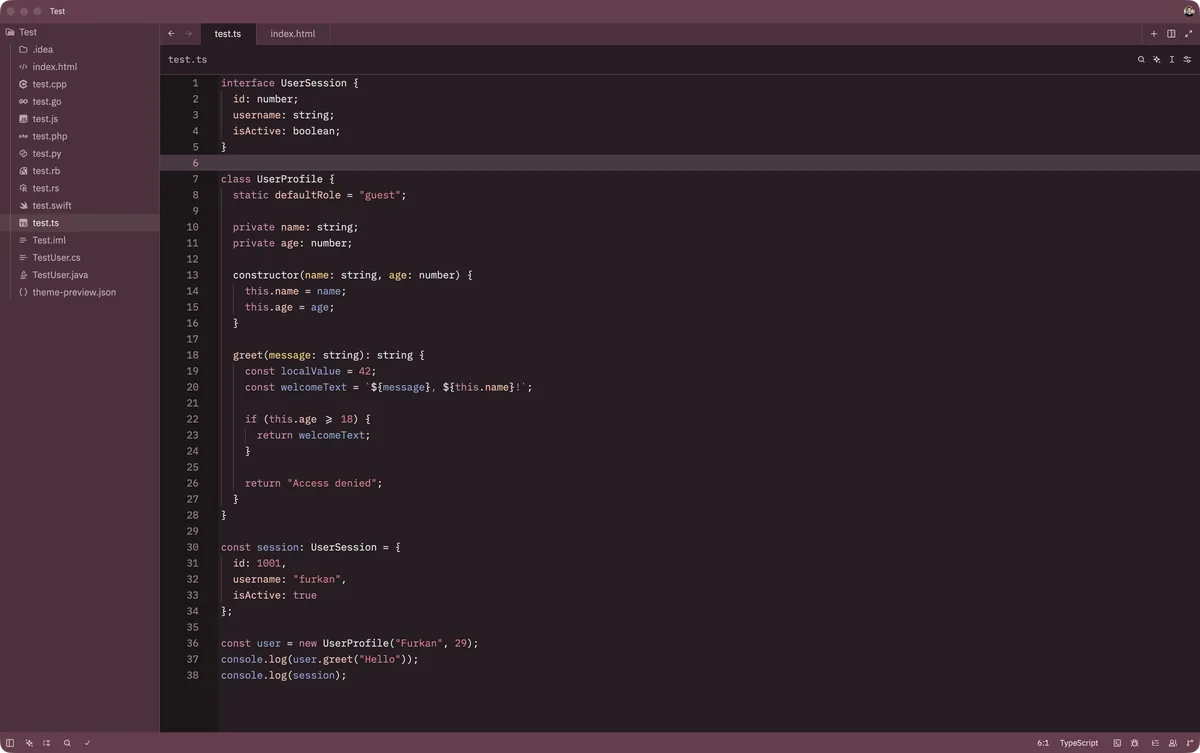Open test.cpp in the project panel
1200x753 pixels.
click(x=80, y=84)
